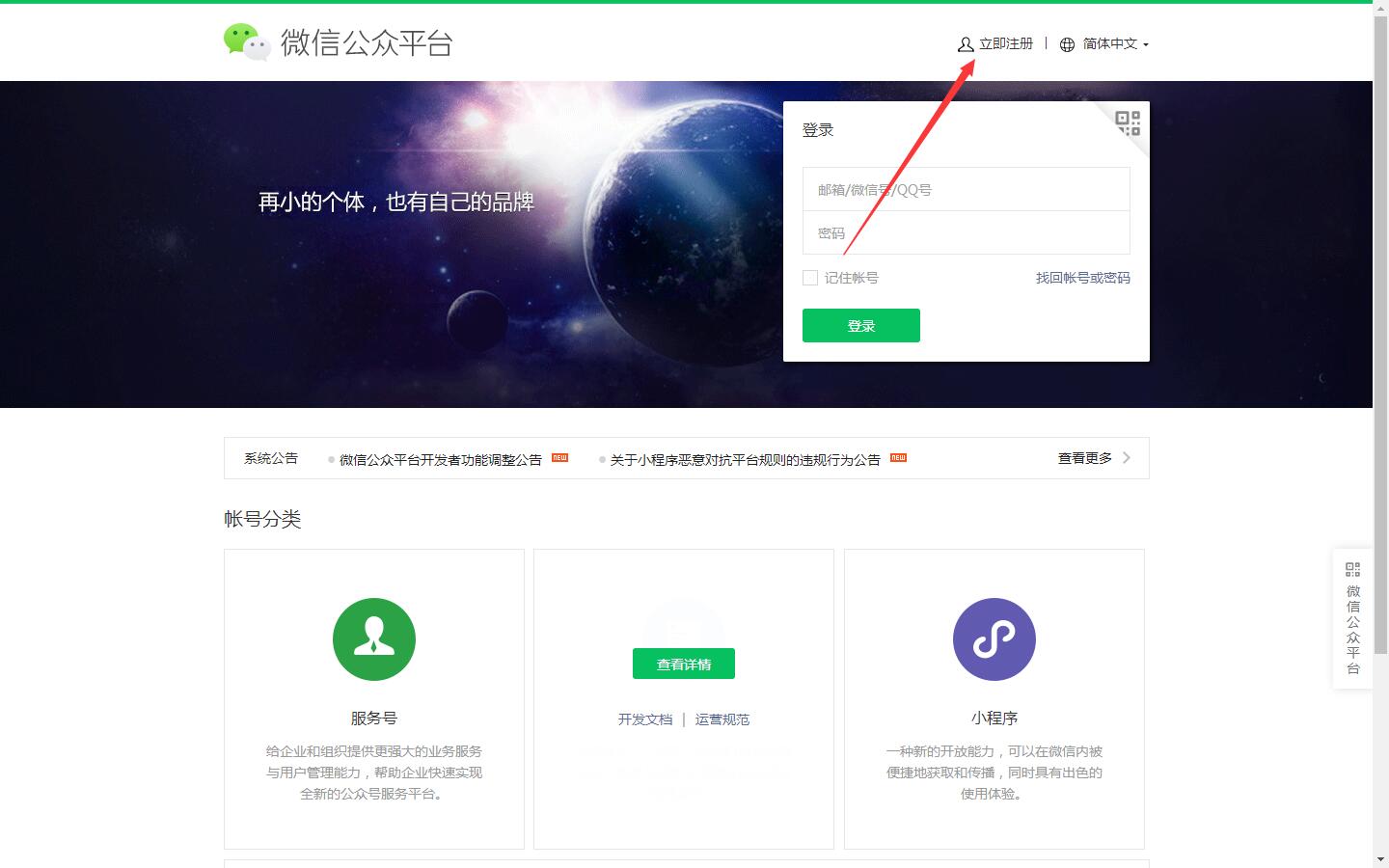Open the floating 微信公众平台 QR sidebar
1389x868 pixels.
[1351, 617]
